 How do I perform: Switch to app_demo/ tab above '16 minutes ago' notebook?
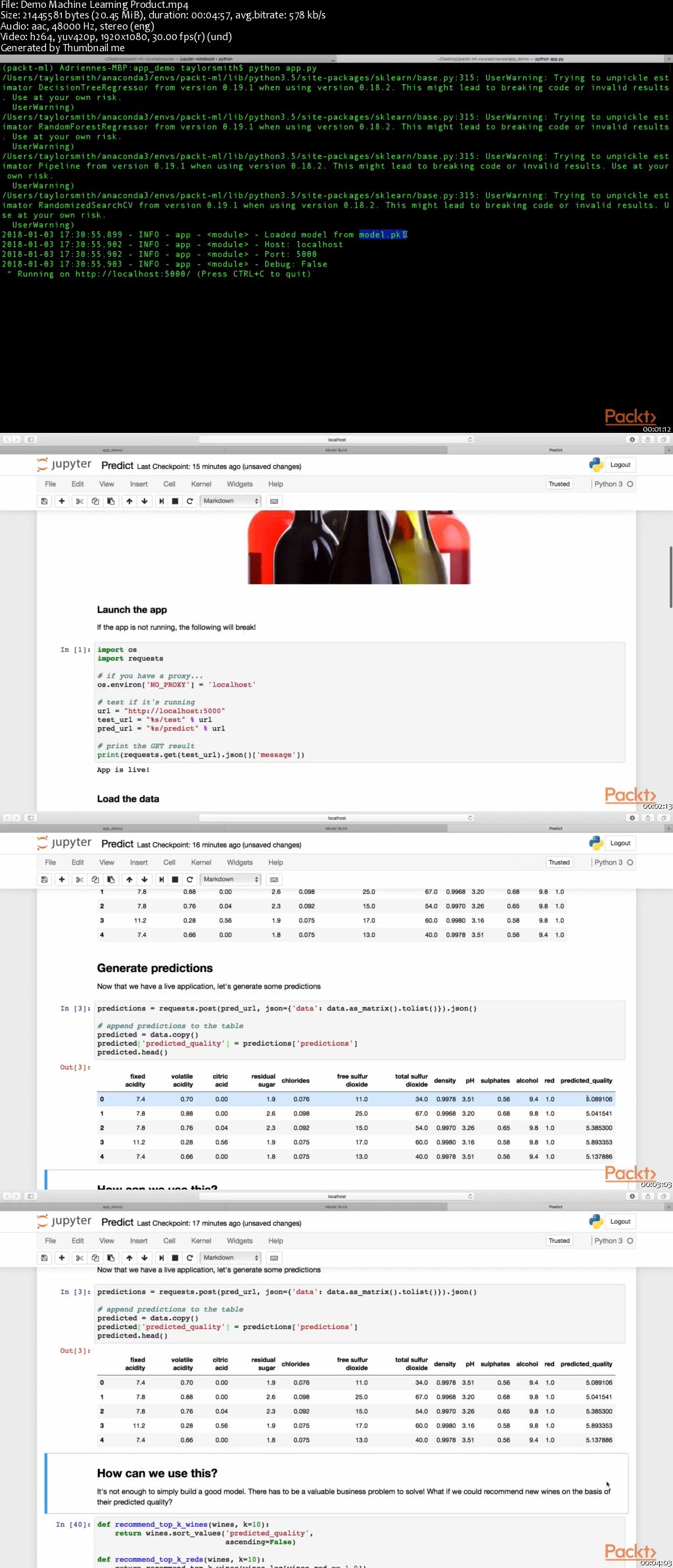112,829
